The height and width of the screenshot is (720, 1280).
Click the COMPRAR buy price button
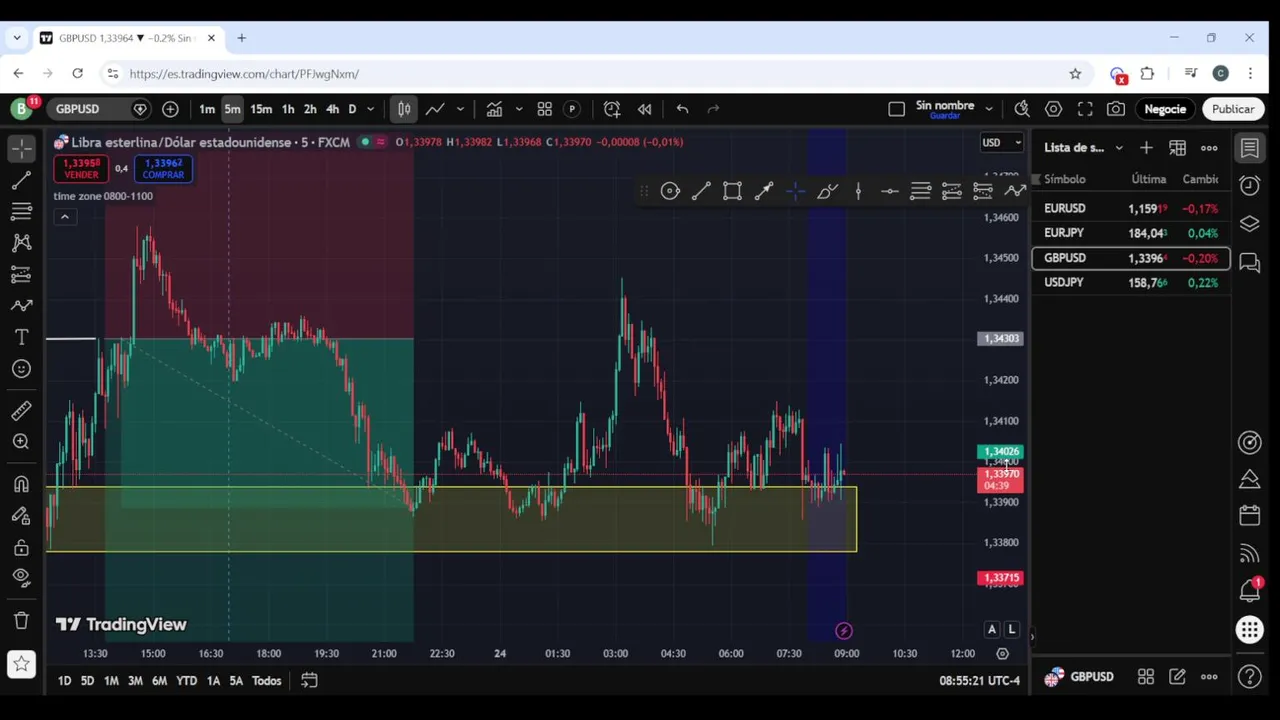(163, 169)
